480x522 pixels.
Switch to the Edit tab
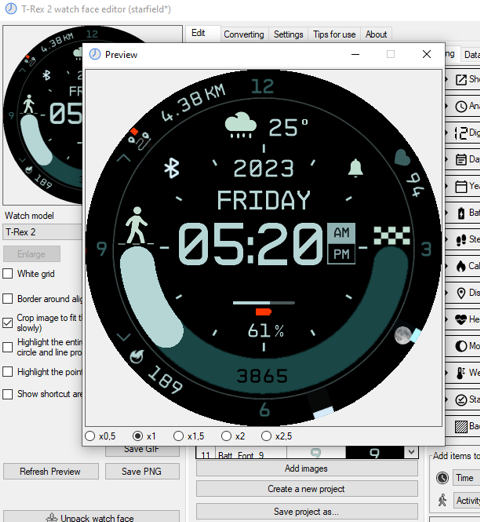(198, 33)
